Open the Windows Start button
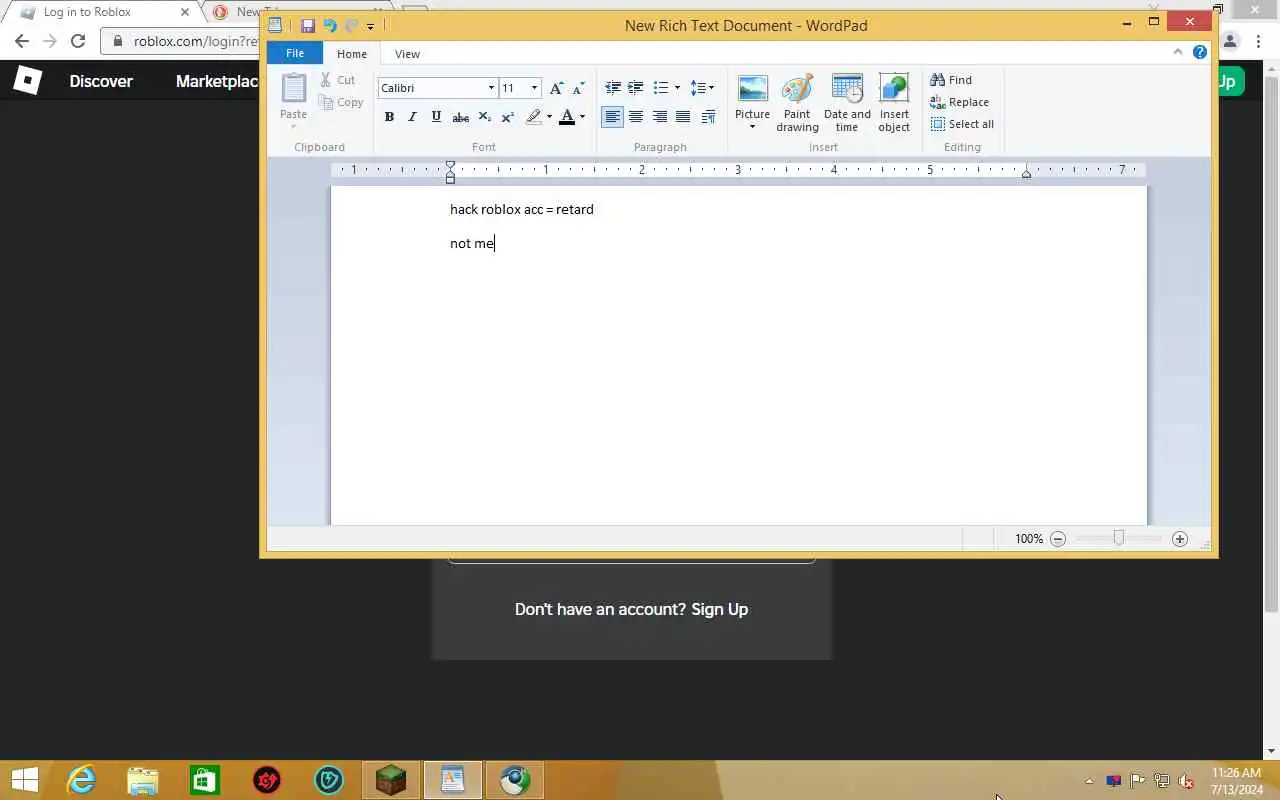 (x=24, y=780)
